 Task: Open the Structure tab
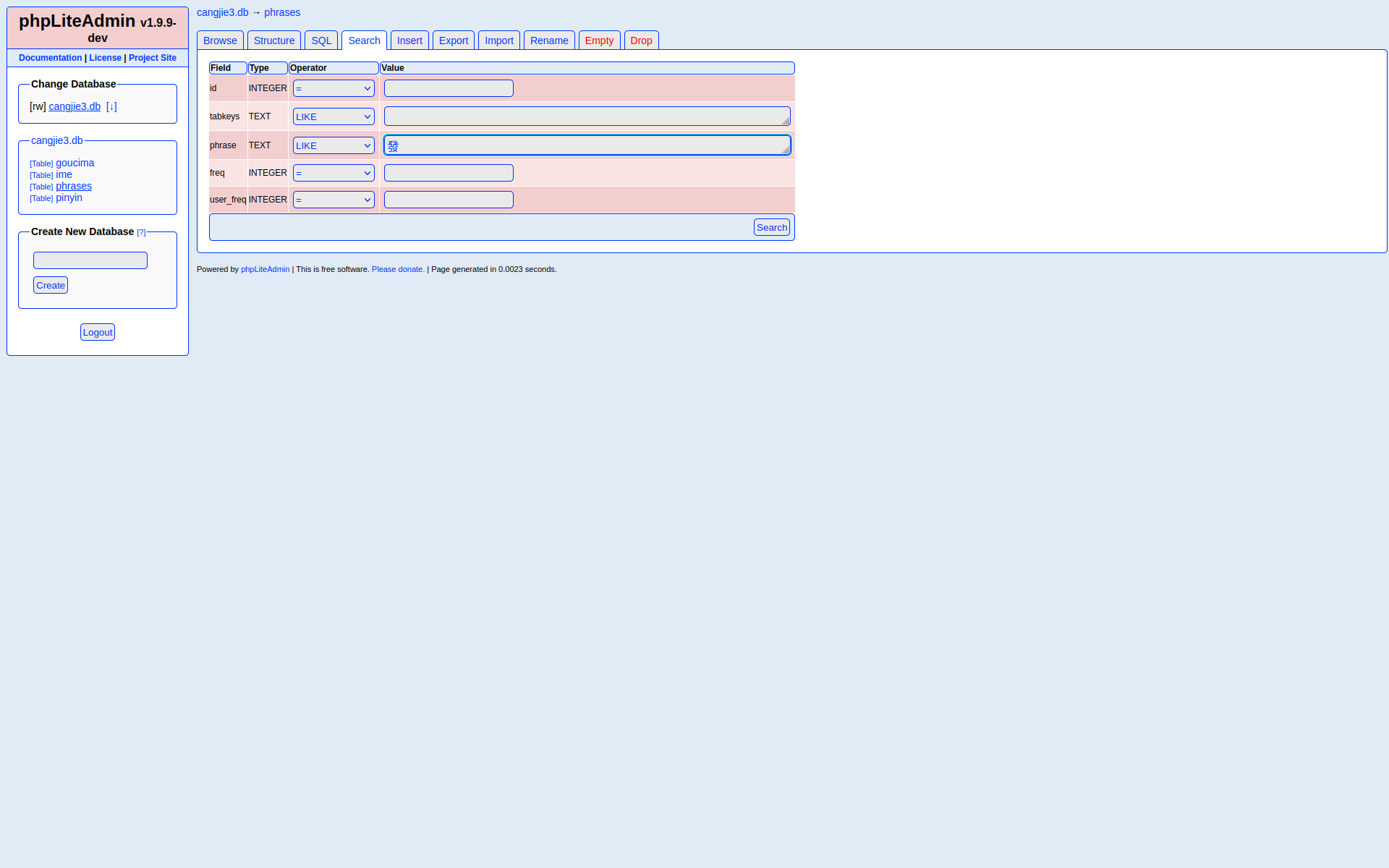274,41
